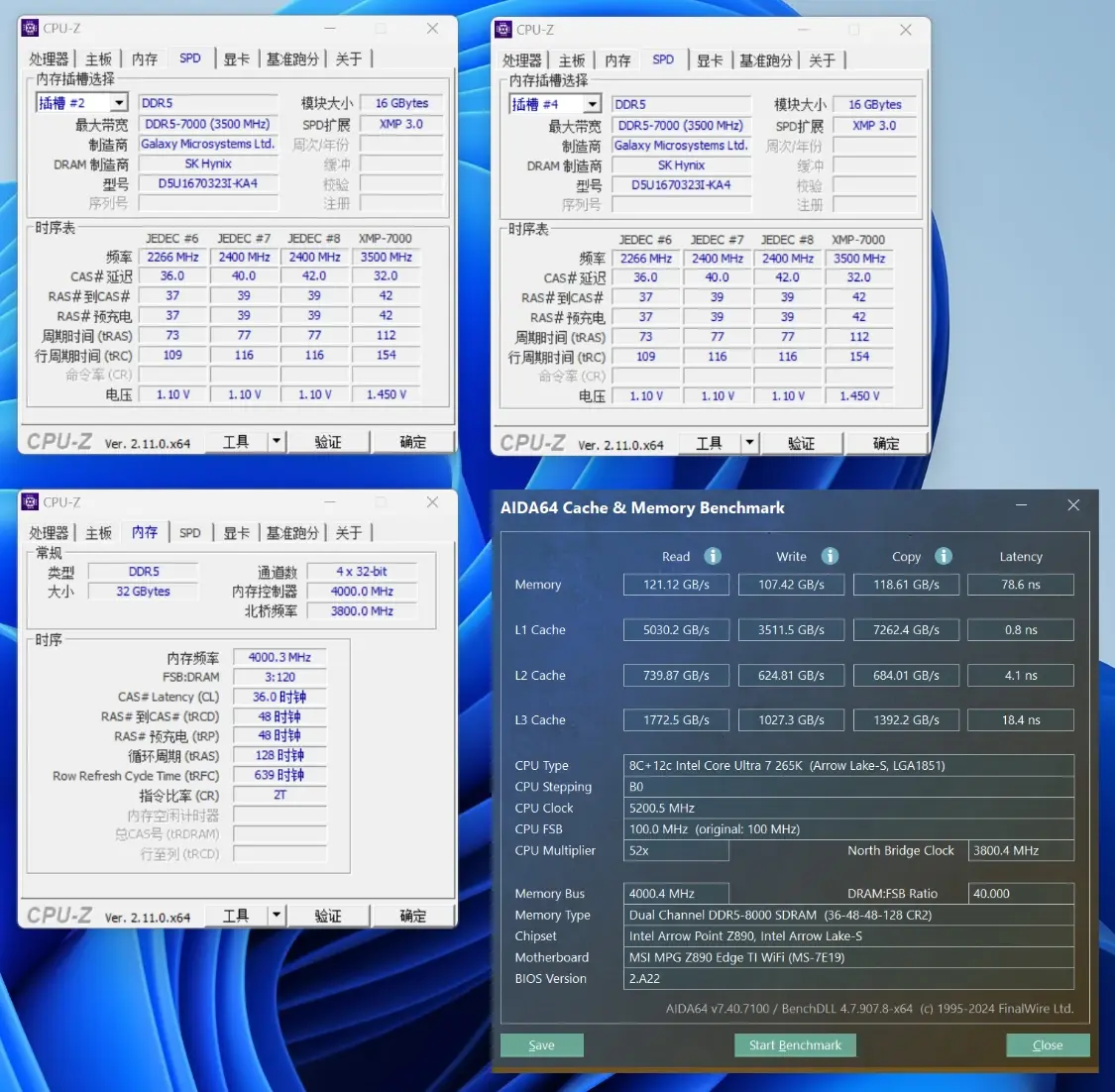
Task: Click the Copy info icon in AIDA64
Action: tap(944, 556)
